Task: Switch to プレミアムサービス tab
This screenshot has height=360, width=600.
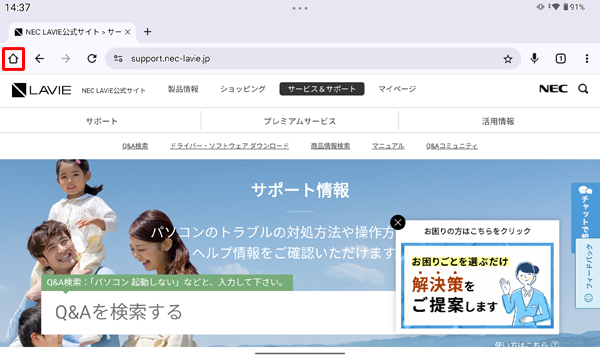Action: [x=300, y=121]
